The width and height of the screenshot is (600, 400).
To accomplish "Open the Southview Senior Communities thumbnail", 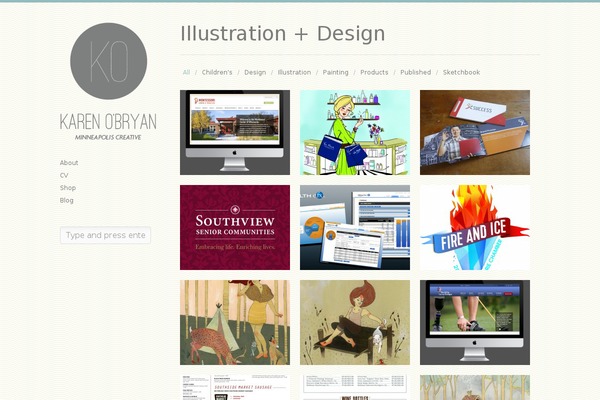I will click(235, 227).
